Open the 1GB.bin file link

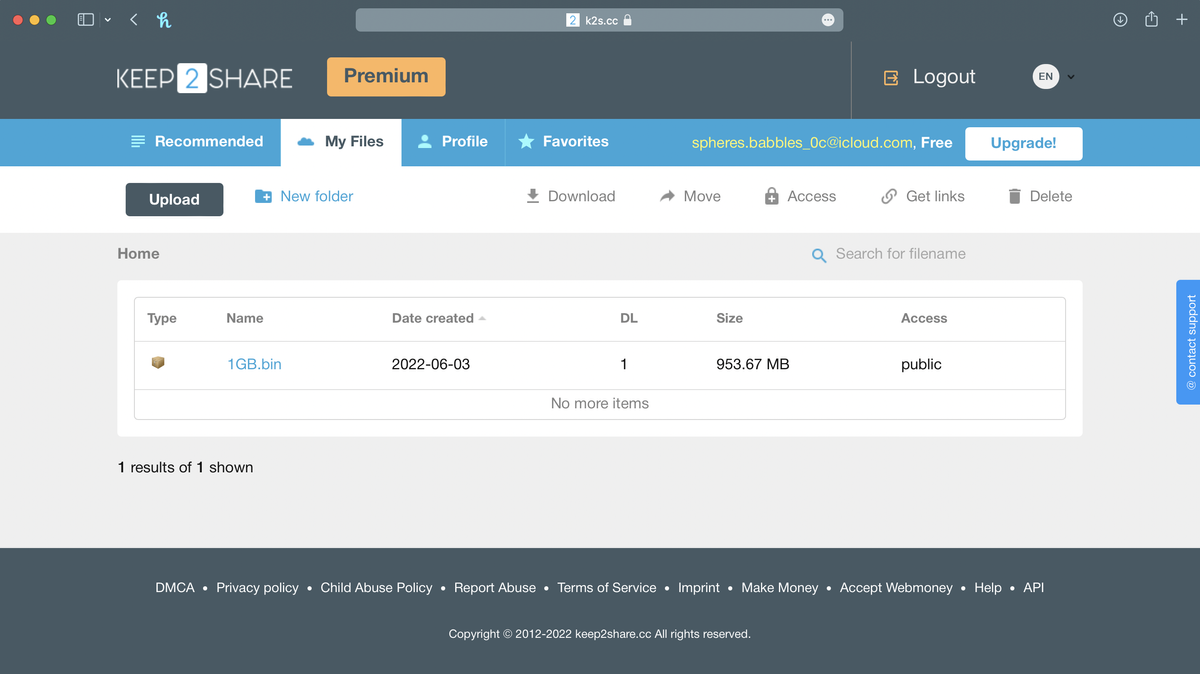coord(254,364)
